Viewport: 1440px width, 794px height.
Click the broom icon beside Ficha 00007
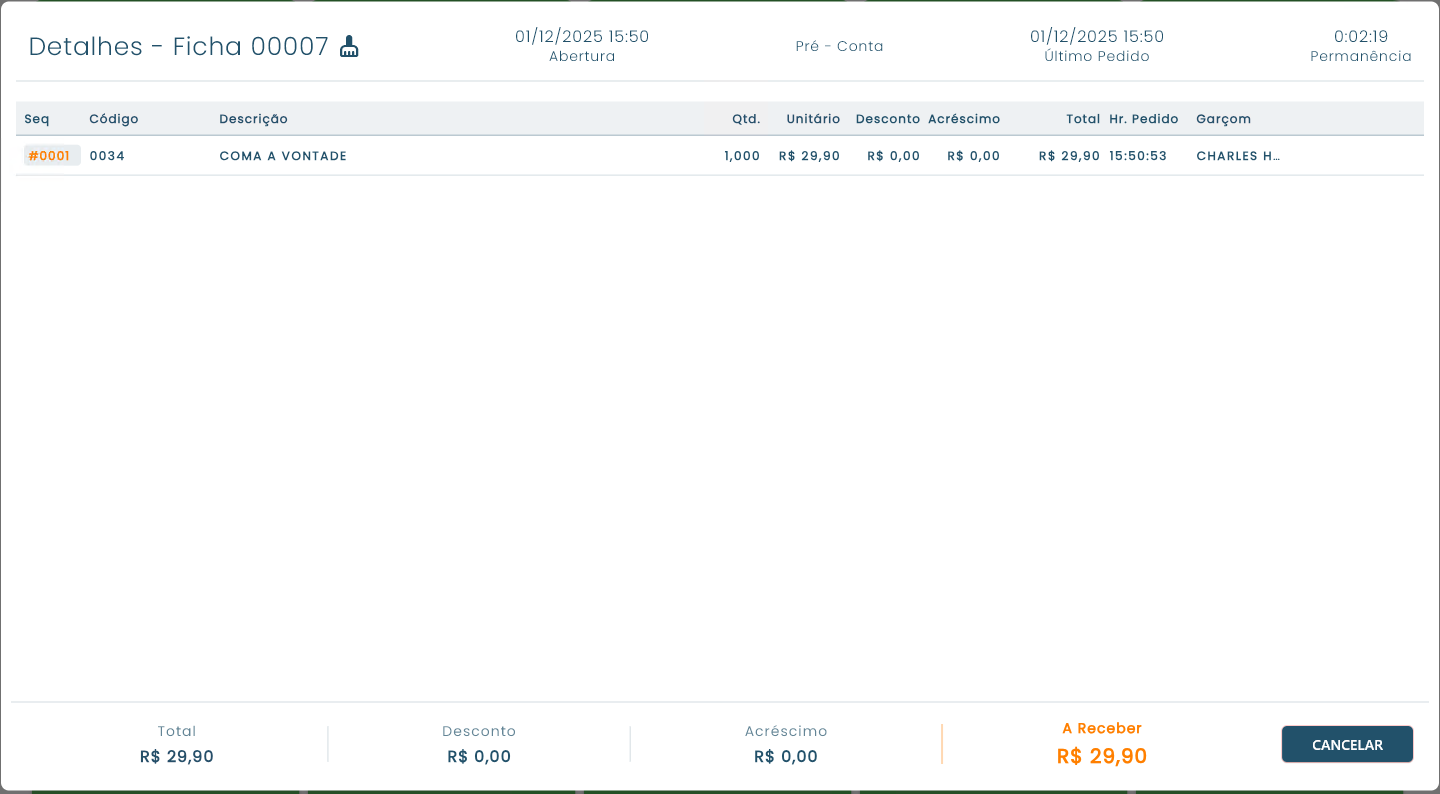(x=349, y=47)
